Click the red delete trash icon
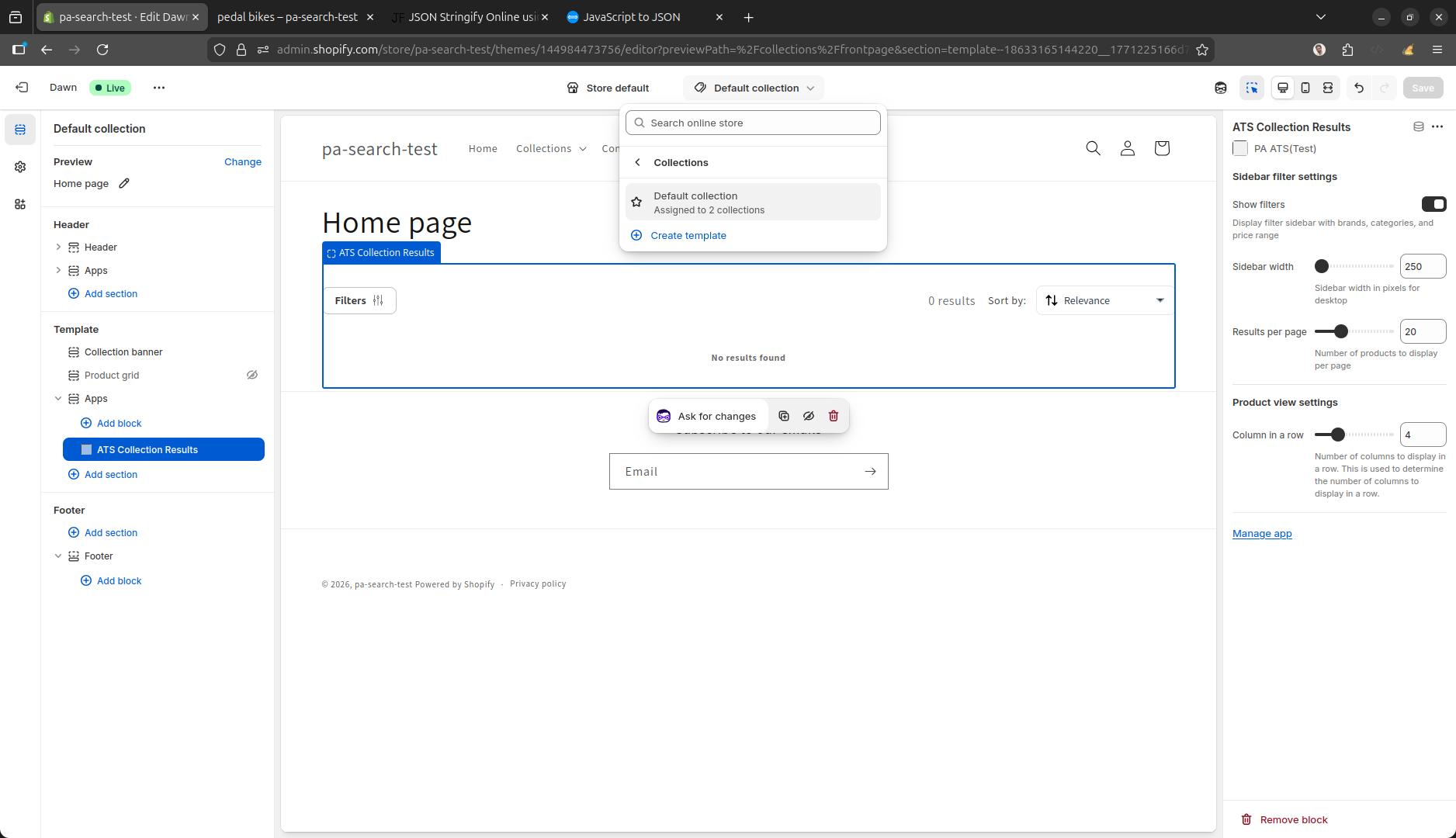Viewport: 1456px width, 838px height. 834,416
